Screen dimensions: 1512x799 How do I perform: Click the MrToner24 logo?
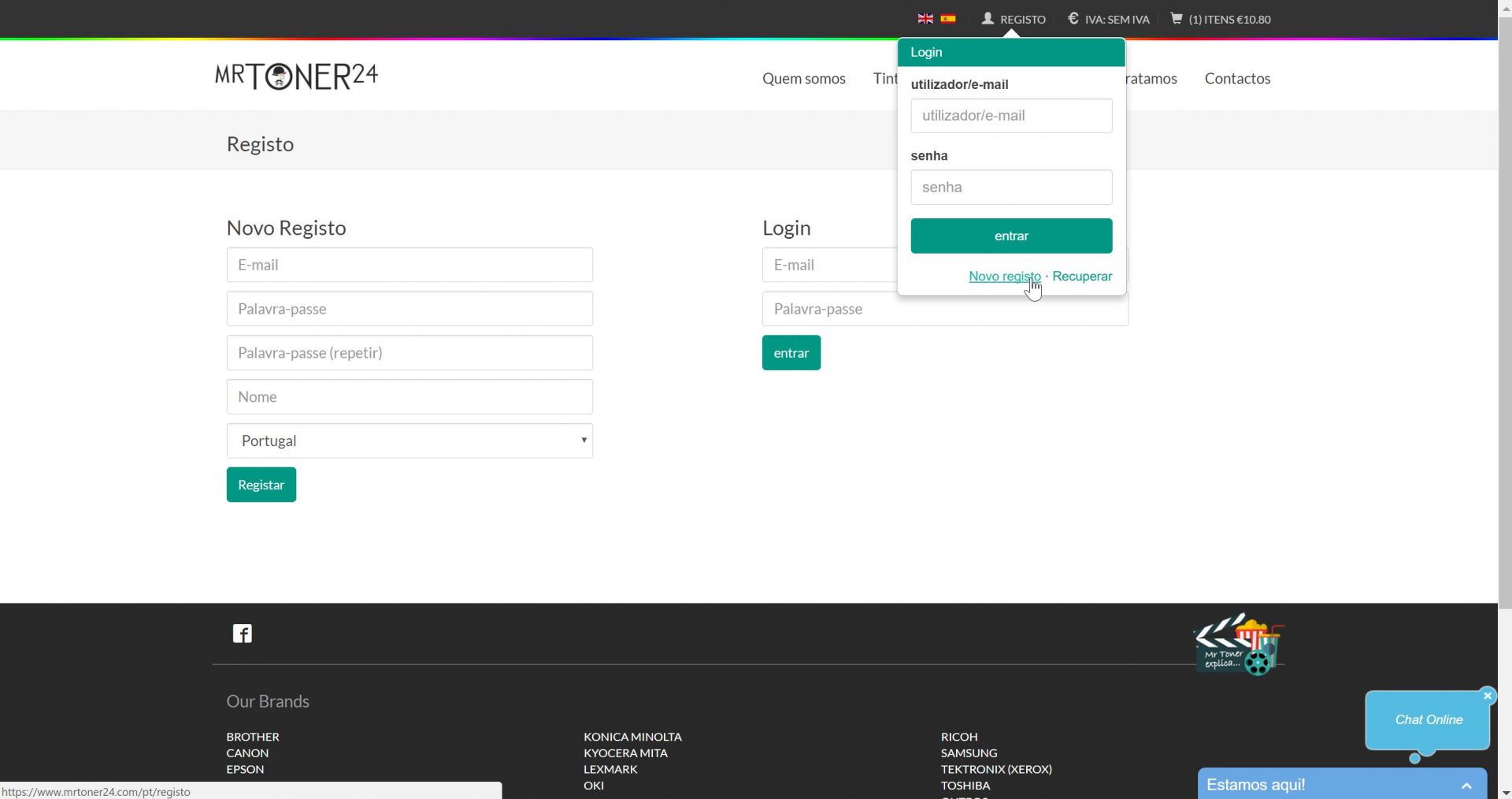click(297, 76)
